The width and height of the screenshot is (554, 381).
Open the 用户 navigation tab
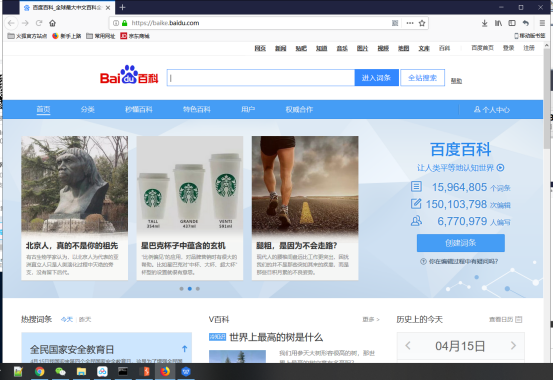click(248, 110)
